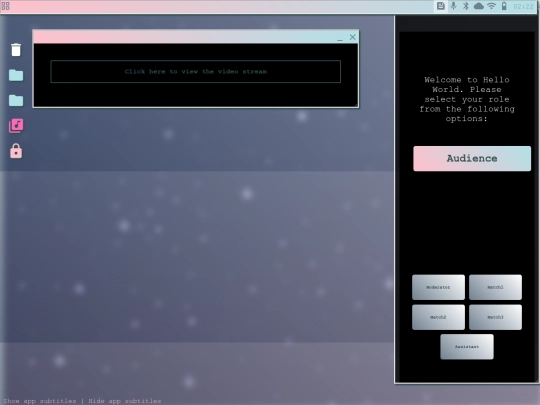This screenshot has width=540, height=405.
Task: Select the Audience role button
Action: point(472,158)
